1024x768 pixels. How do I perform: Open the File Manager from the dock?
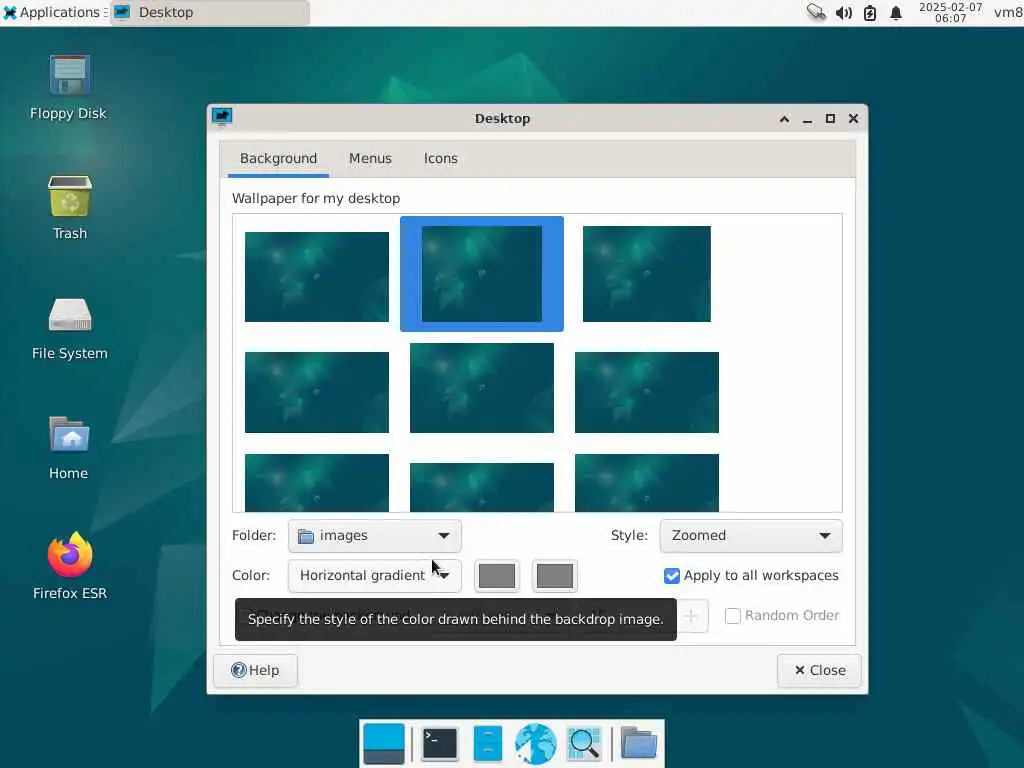(x=487, y=743)
